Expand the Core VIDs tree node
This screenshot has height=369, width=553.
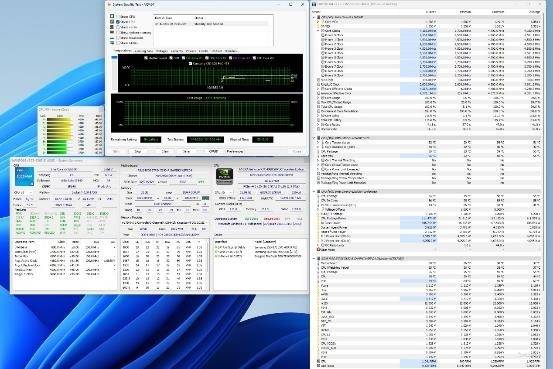[318, 22]
